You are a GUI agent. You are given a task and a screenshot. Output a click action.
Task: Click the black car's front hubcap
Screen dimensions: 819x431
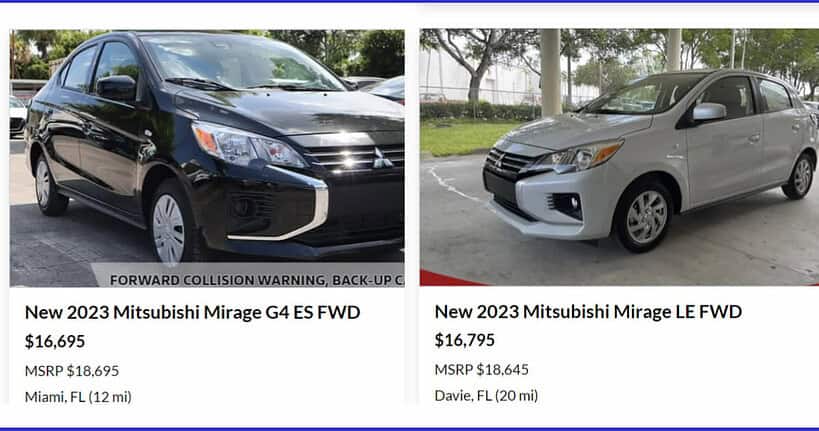(168, 230)
